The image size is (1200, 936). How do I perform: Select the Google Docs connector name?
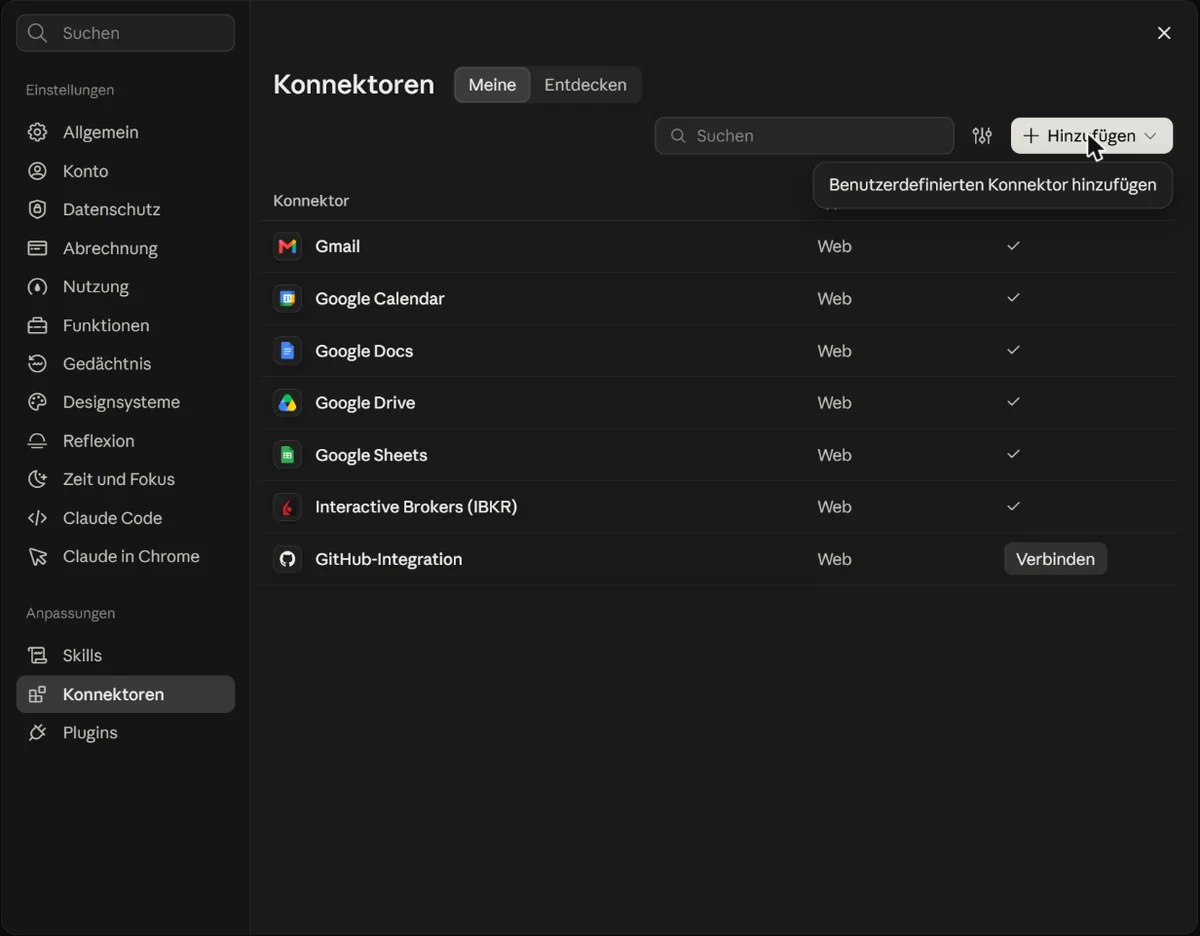[x=364, y=351]
